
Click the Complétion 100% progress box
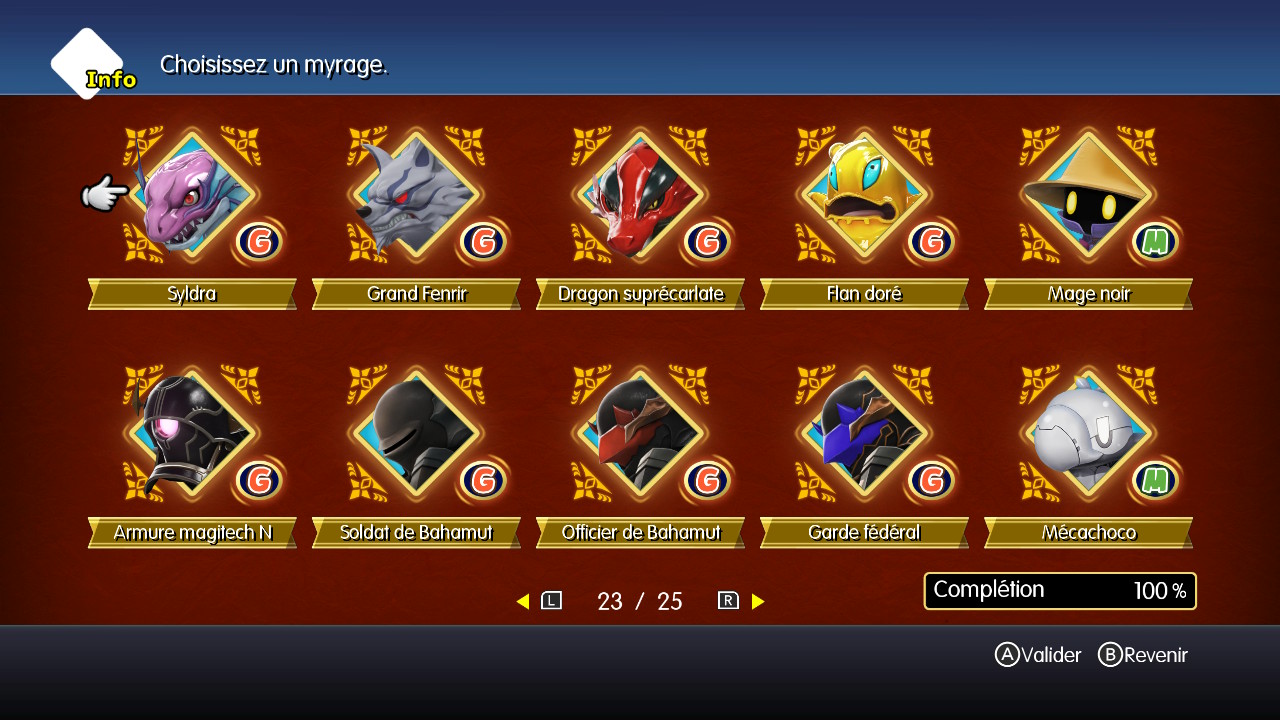pyautogui.click(x=1060, y=591)
